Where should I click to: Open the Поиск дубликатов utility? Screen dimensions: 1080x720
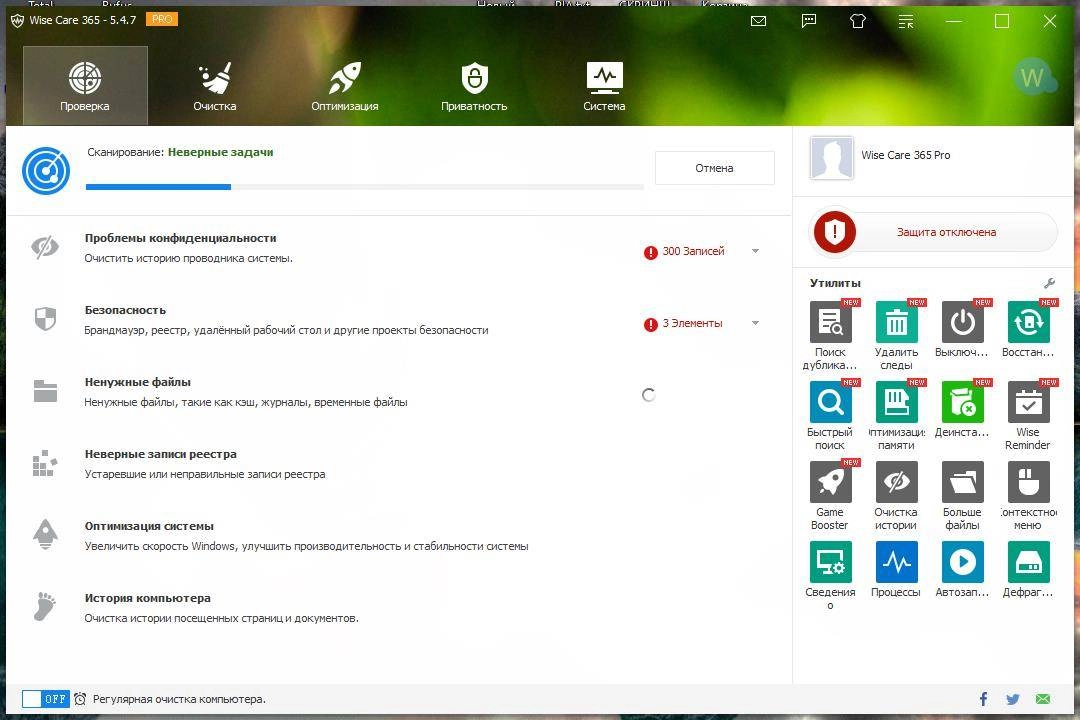[830, 322]
